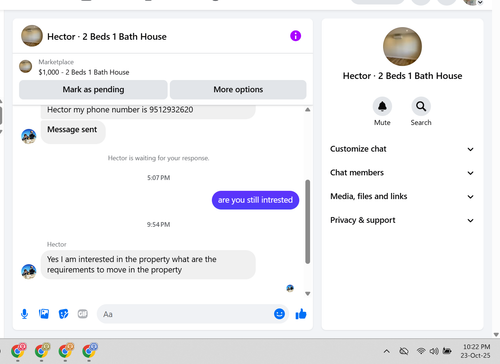Click listing thumbnail in chat header
This screenshot has width=500, height=364.
tap(32, 36)
